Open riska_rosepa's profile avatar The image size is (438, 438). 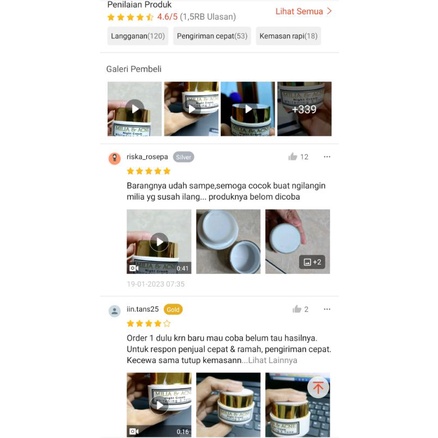tap(114, 158)
